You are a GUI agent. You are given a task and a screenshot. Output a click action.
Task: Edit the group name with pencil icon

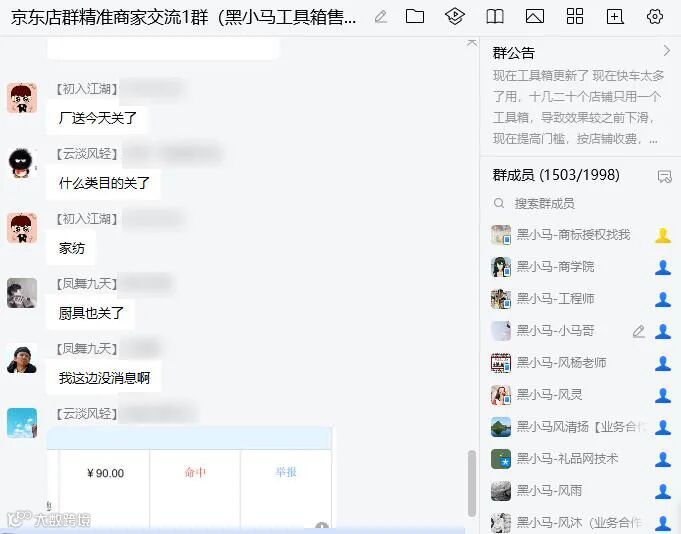[x=381, y=17]
